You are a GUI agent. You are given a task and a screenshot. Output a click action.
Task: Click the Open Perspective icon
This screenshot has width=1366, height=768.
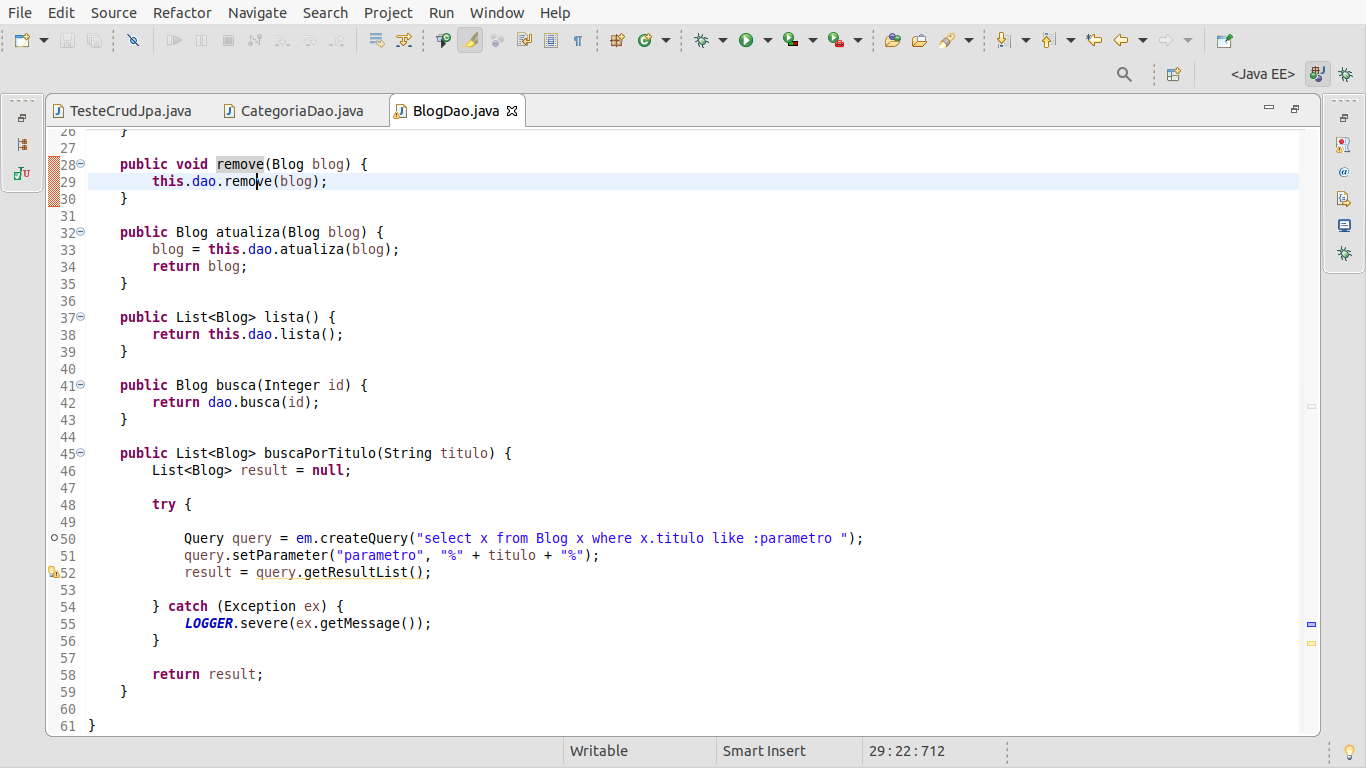point(1174,74)
